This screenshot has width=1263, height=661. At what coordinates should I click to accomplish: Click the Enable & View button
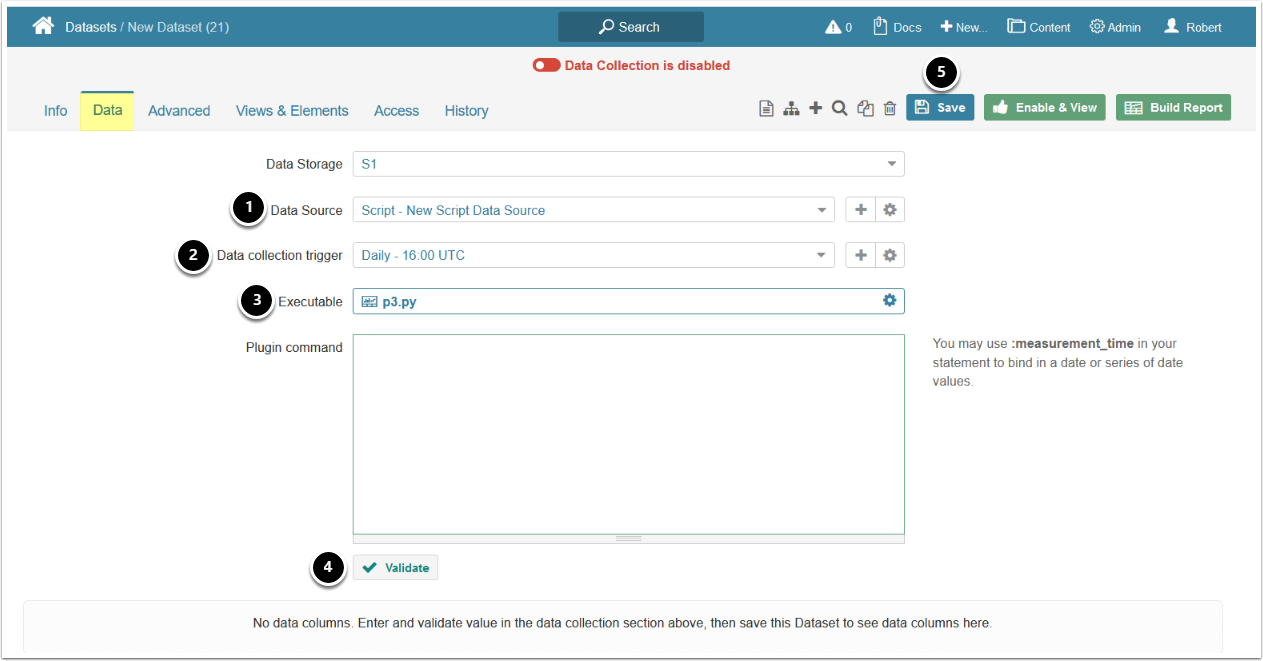pyautogui.click(x=1044, y=107)
